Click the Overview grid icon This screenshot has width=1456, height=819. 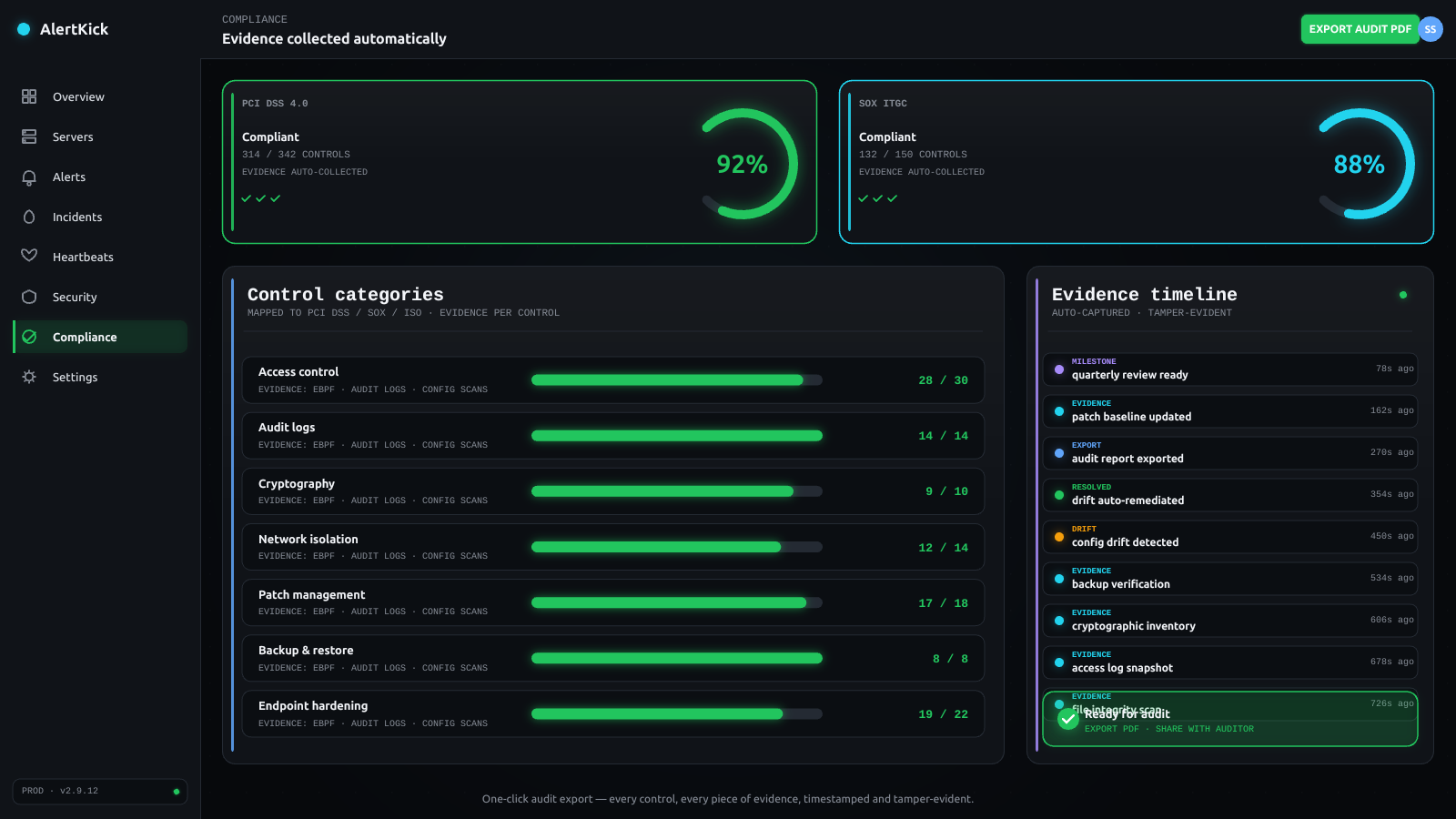(29, 96)
